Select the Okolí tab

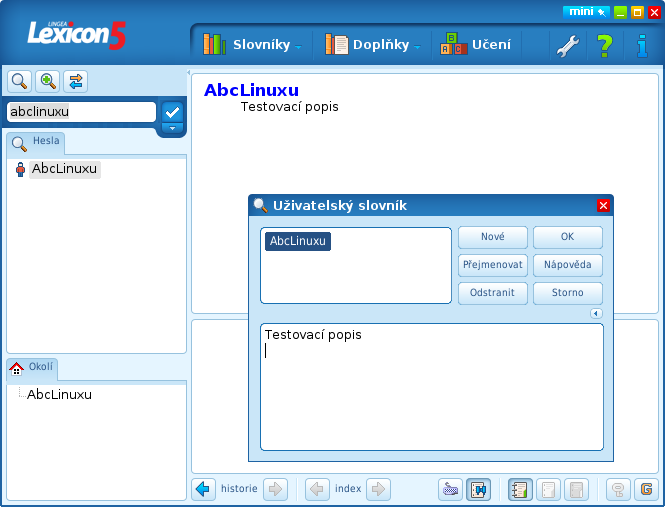32,369
